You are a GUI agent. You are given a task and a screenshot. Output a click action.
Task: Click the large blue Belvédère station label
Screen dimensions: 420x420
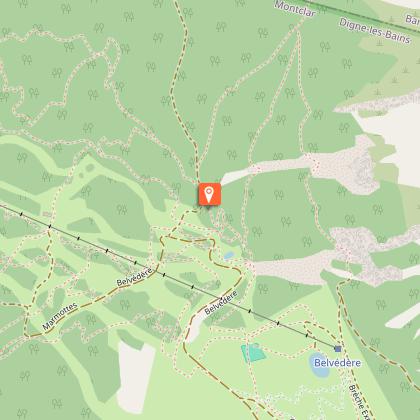click(x=337, y=362)
